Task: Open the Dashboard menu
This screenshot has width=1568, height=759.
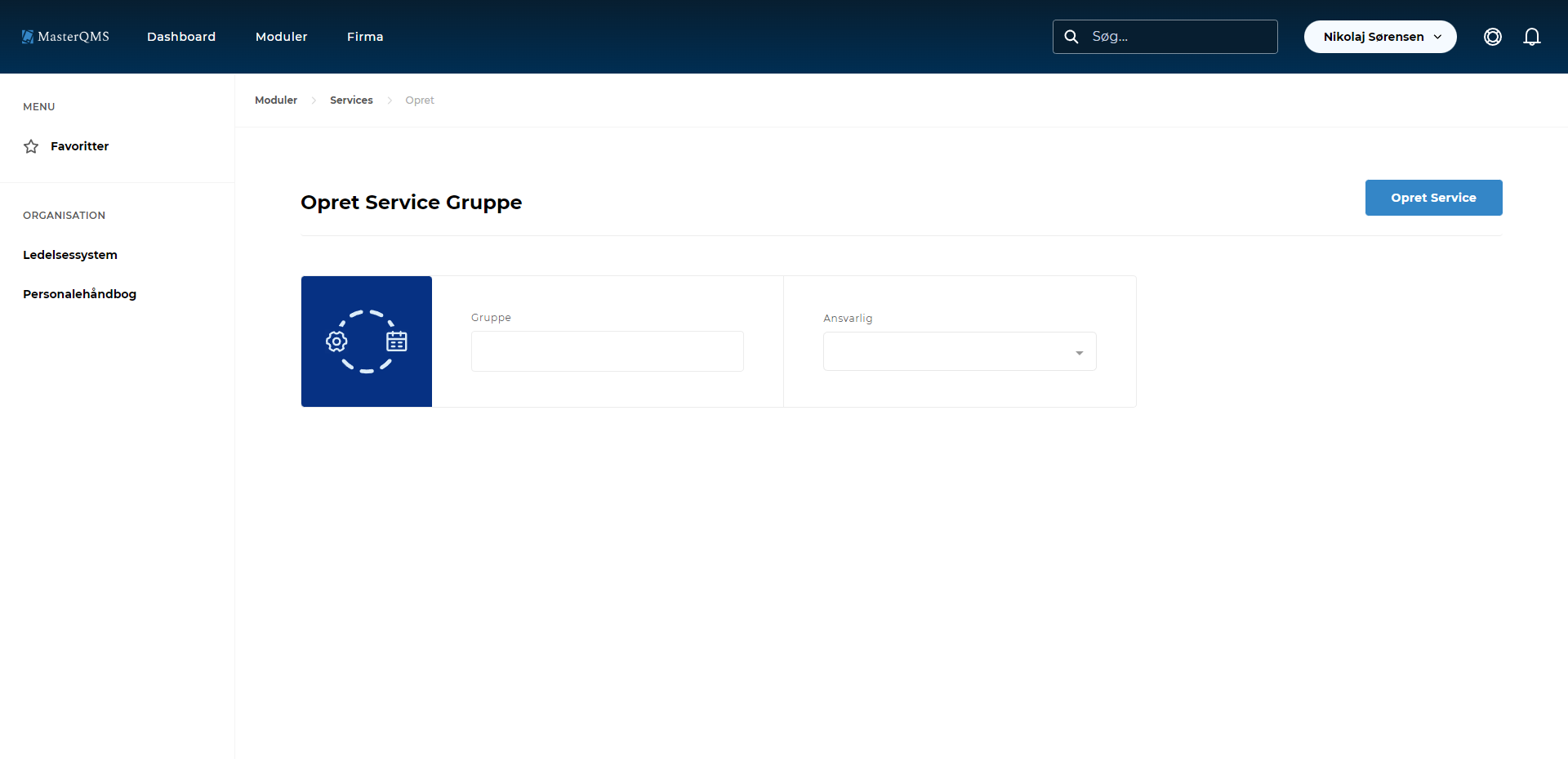Action: click(180, 36)
